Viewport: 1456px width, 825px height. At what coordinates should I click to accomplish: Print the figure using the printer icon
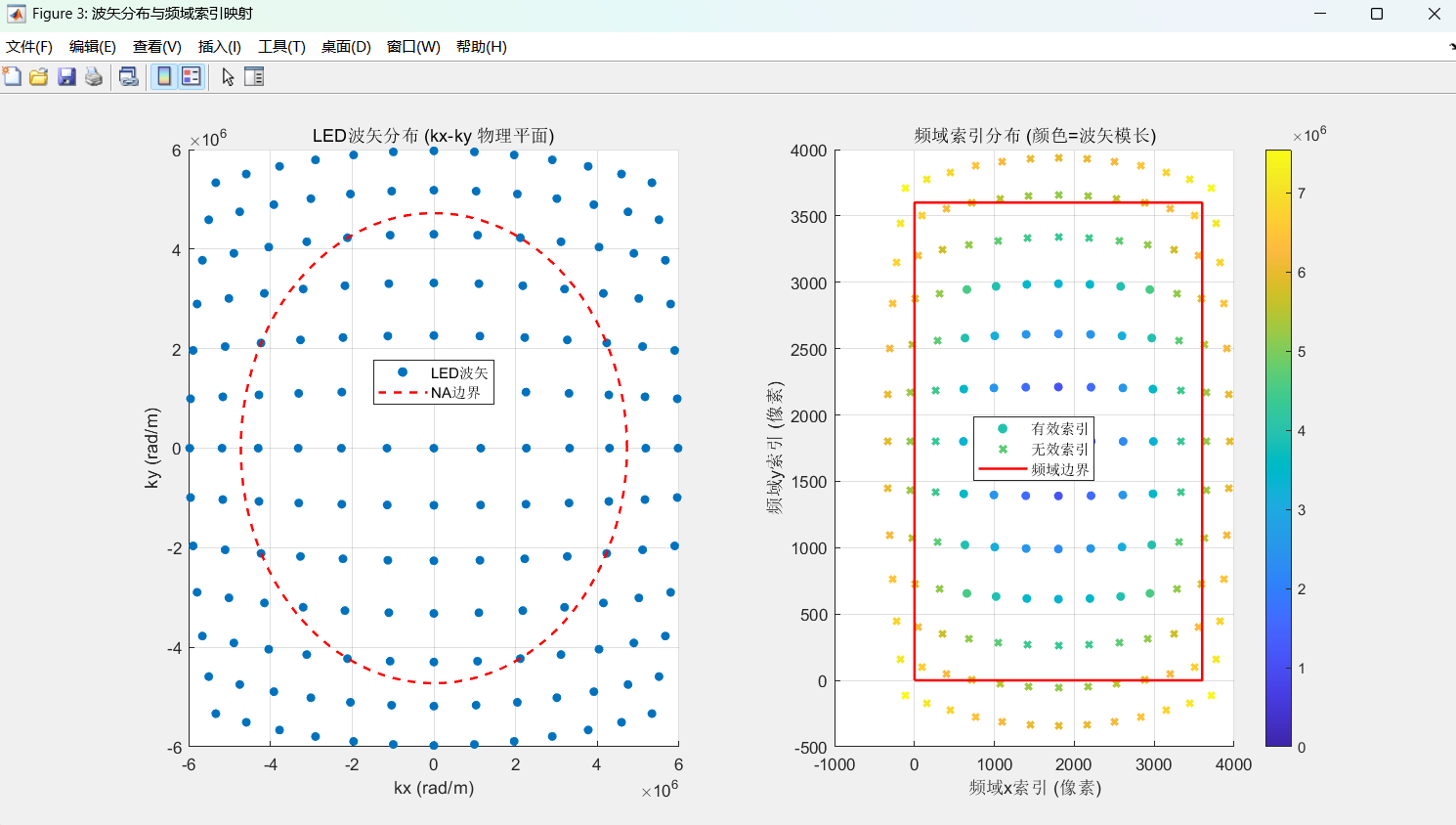point(94,76)
